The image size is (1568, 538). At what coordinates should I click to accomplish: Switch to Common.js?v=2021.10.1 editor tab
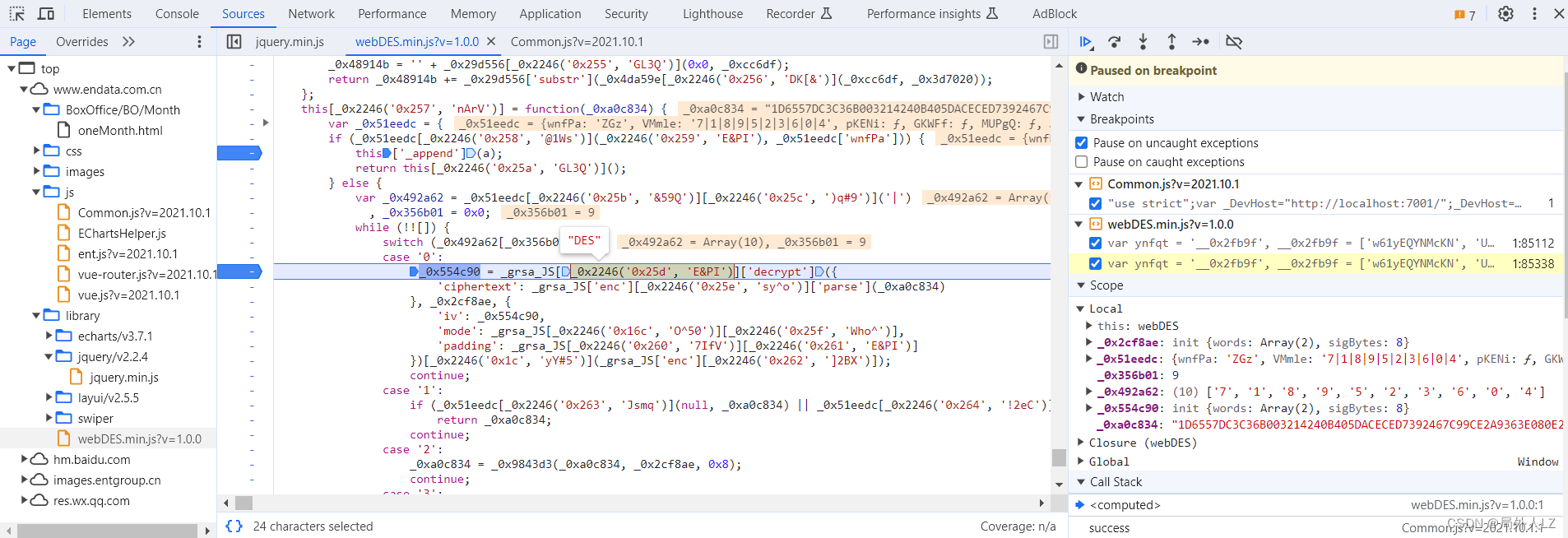(577, 42)
